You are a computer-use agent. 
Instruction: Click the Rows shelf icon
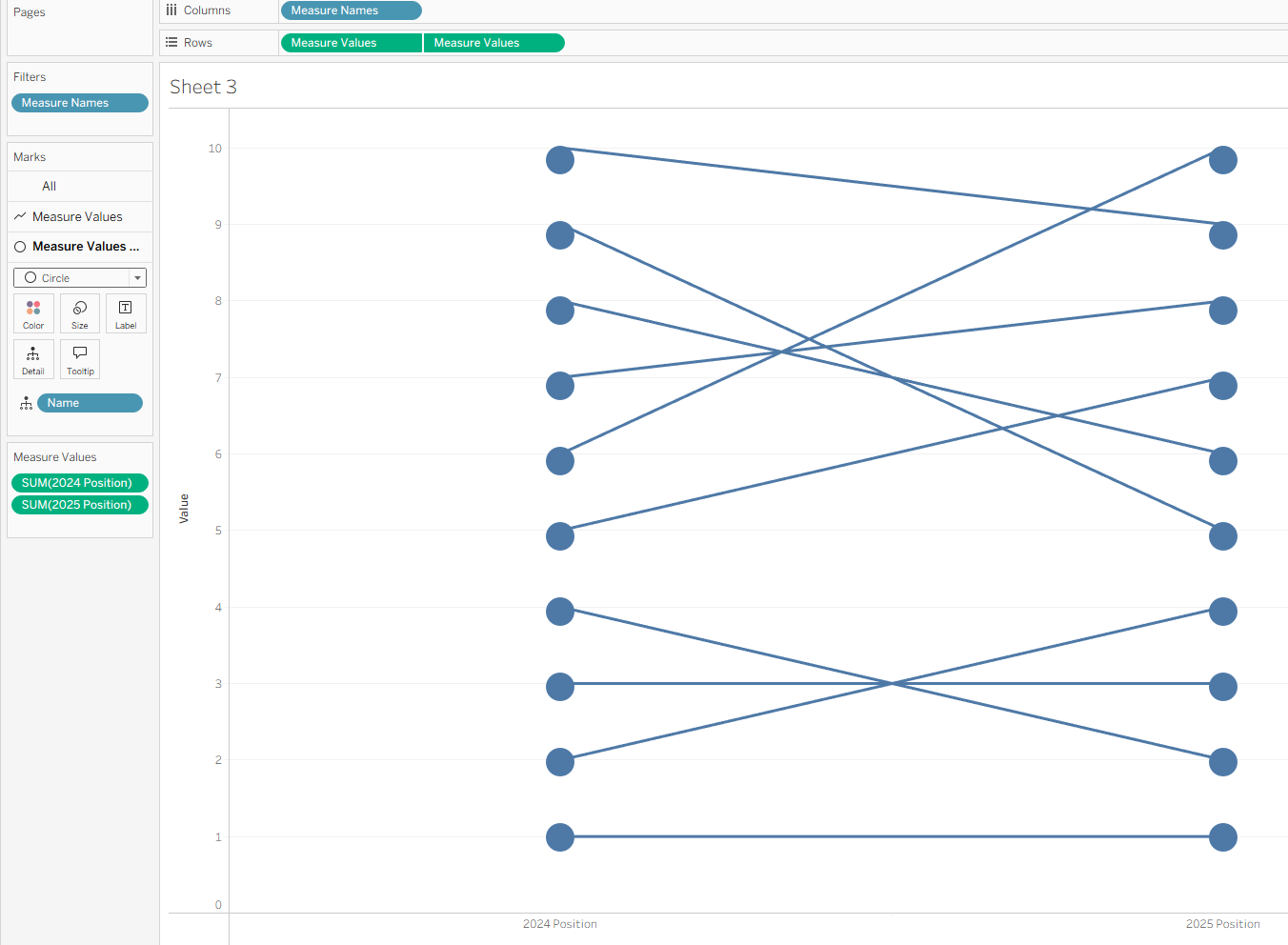pos(171,43)
